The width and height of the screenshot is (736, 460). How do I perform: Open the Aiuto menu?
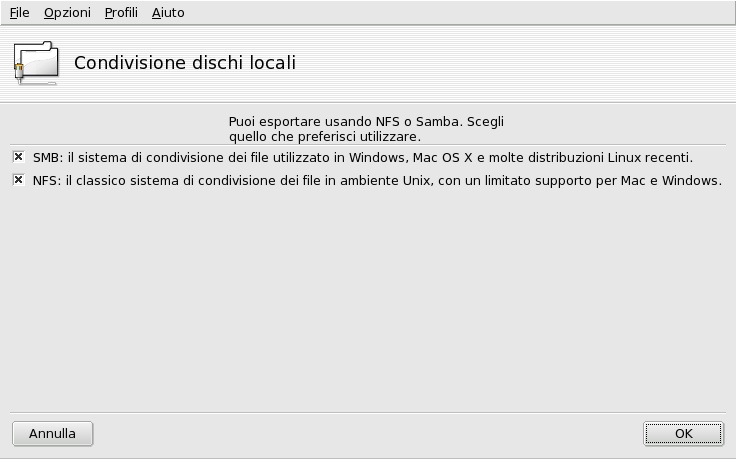168,13
